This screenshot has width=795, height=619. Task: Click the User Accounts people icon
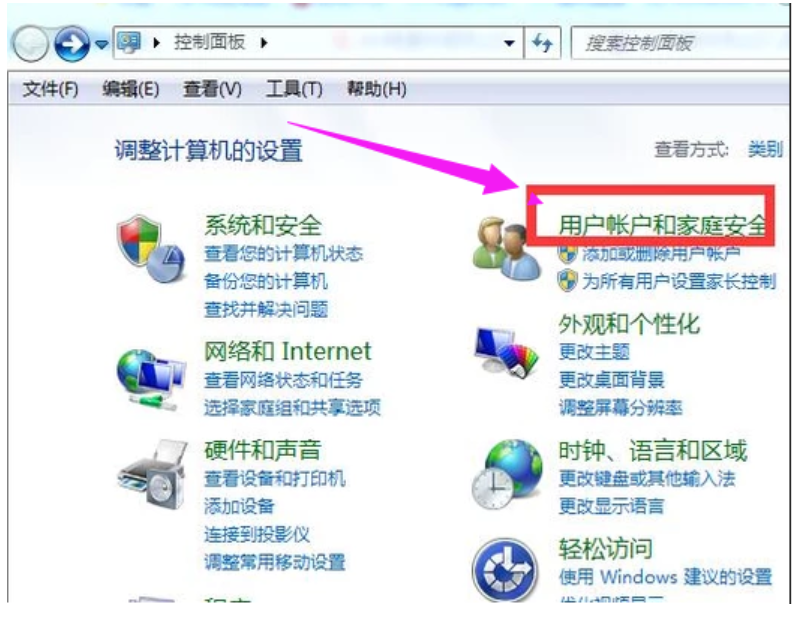tap(505, 248)
